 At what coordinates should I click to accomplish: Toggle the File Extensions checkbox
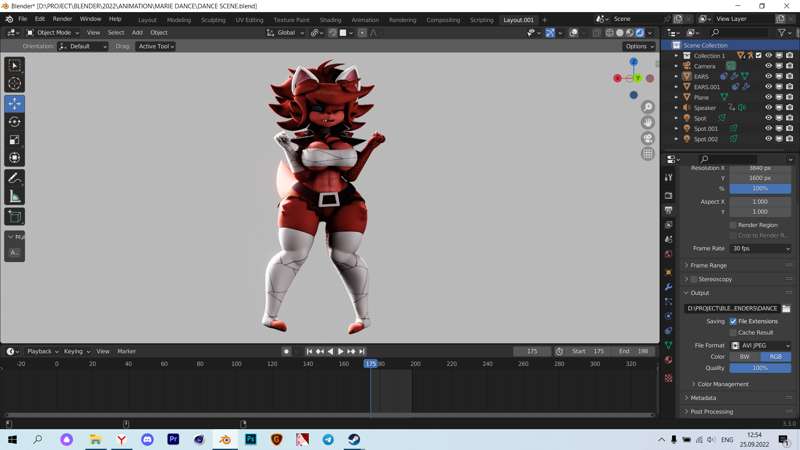pyautogui.click(x=733, y=321)
